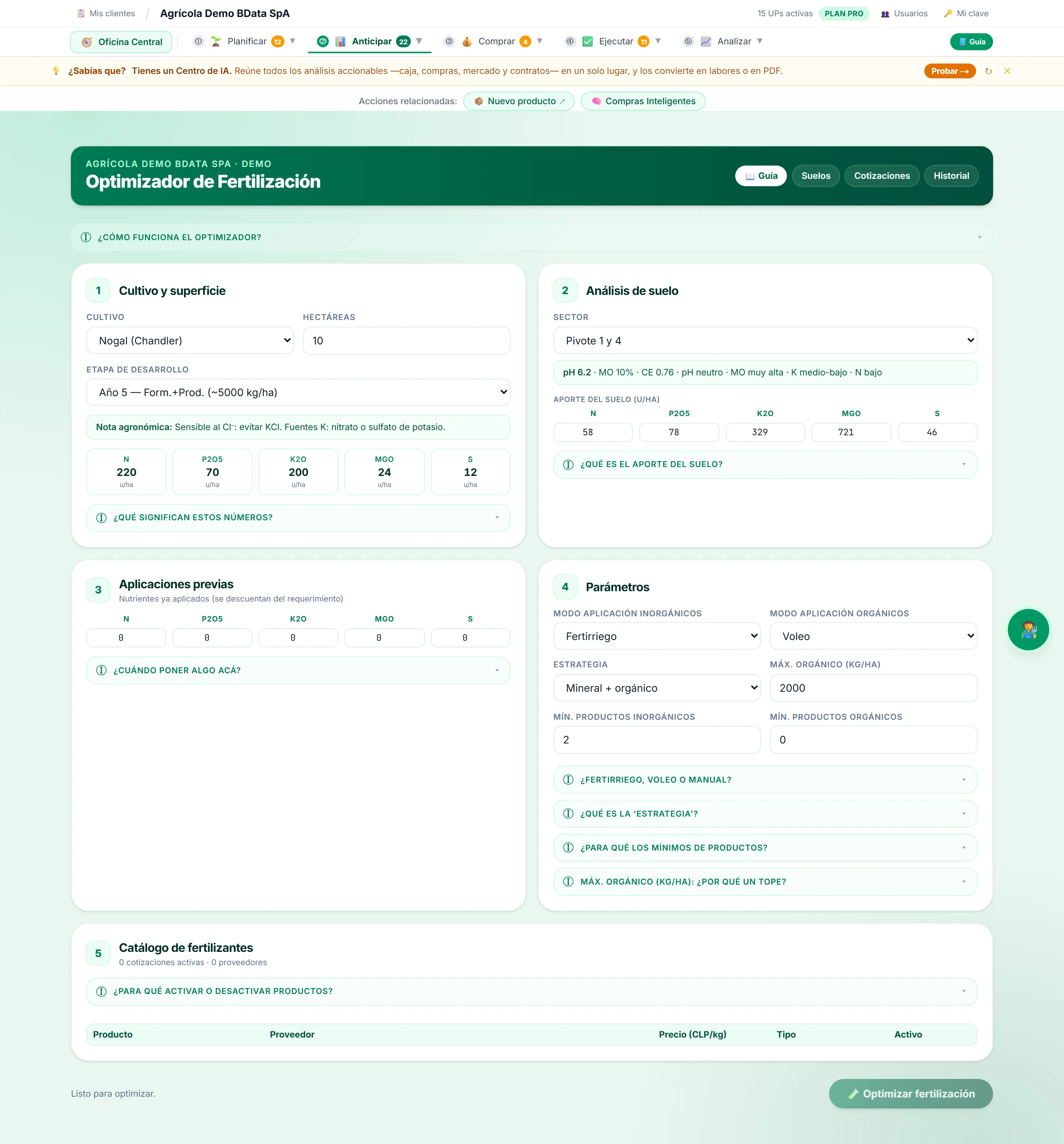Click the Probar button in banner
1064x1144 pixels.
(949, 71)
